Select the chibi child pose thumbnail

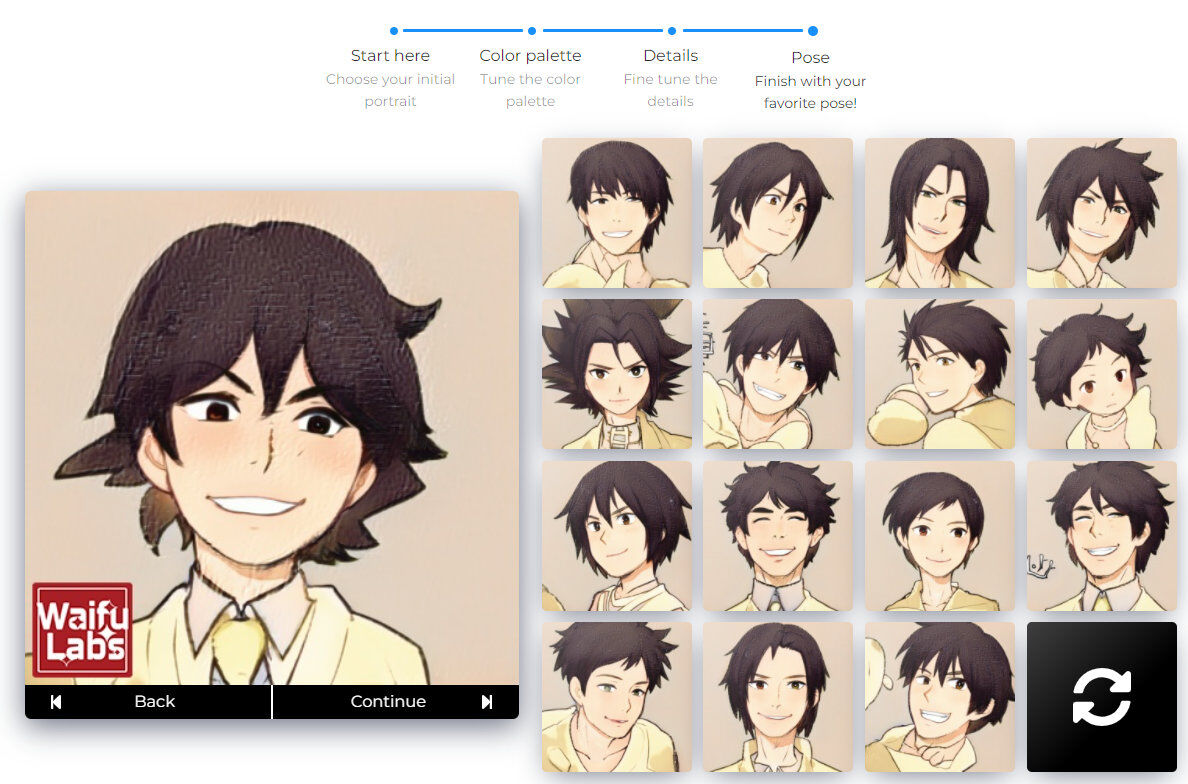[1101, 374]
